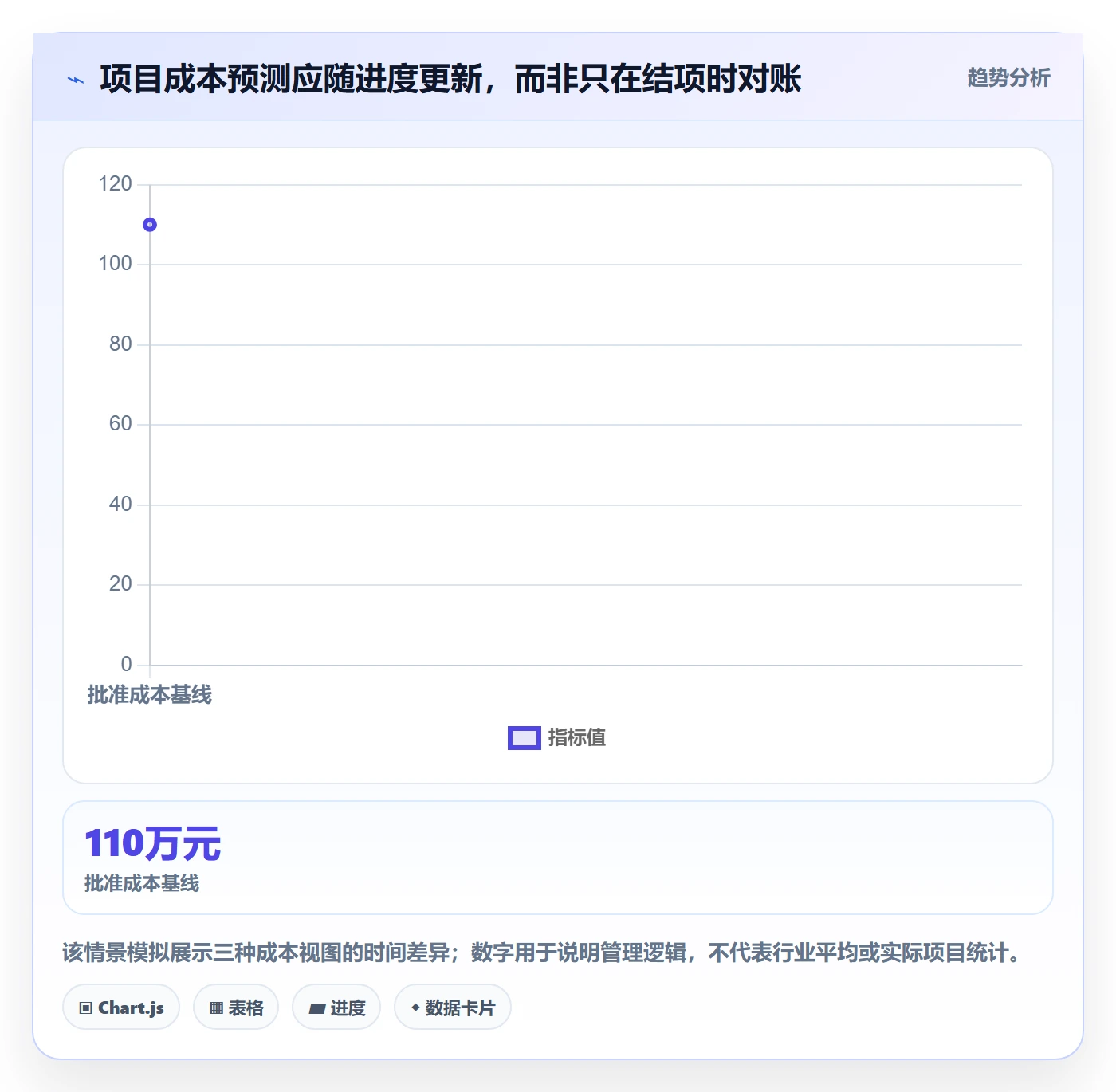1116x1092 pixels.
Task: Click the 110万元 metric value
Action: pyautogui.click(x=153, y=843)
